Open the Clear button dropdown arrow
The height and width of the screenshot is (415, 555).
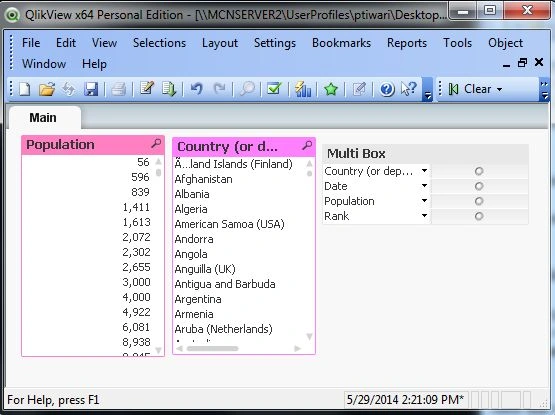499,89
